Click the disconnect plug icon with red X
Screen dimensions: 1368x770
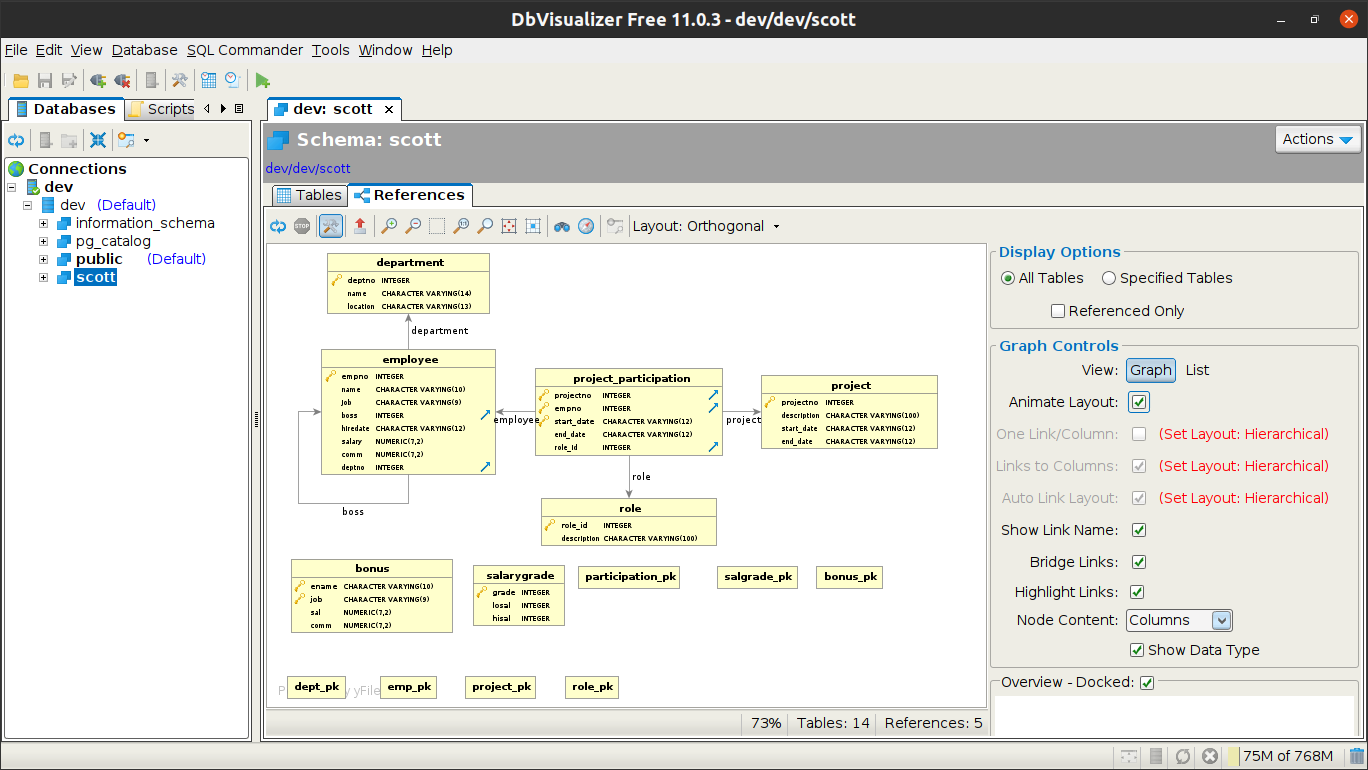click(122, 80)
